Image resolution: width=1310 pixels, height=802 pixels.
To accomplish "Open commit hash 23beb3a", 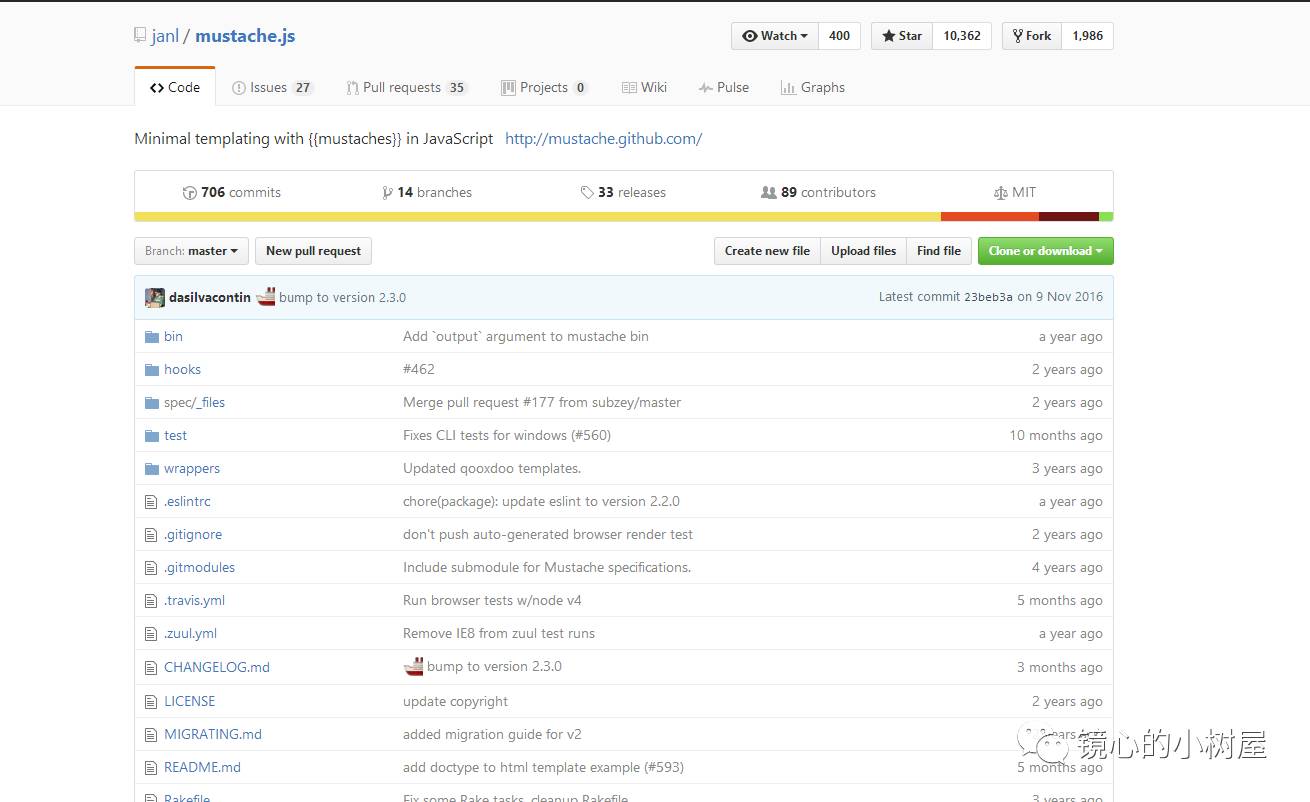I will tap(988, 297).
